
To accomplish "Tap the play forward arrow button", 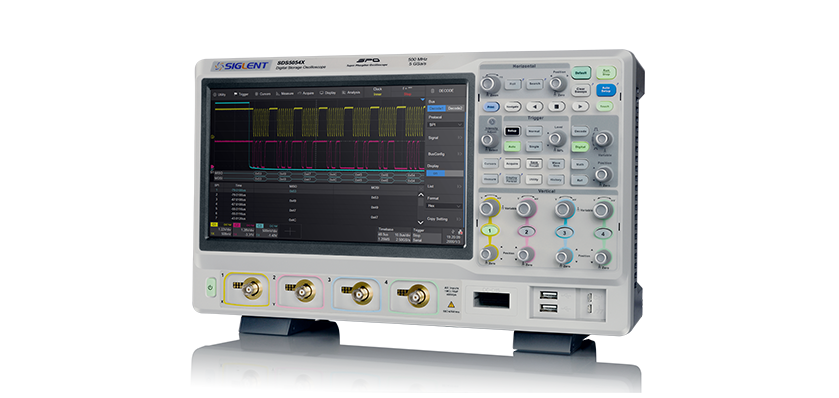I will tap(579, 106).
